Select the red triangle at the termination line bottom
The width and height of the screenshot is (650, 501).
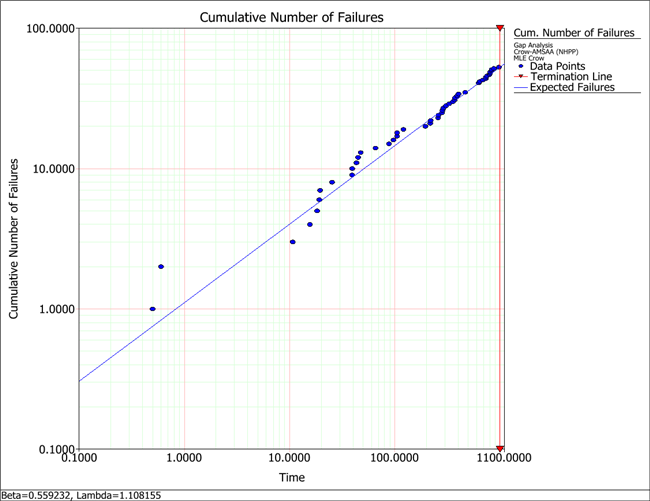500,448
